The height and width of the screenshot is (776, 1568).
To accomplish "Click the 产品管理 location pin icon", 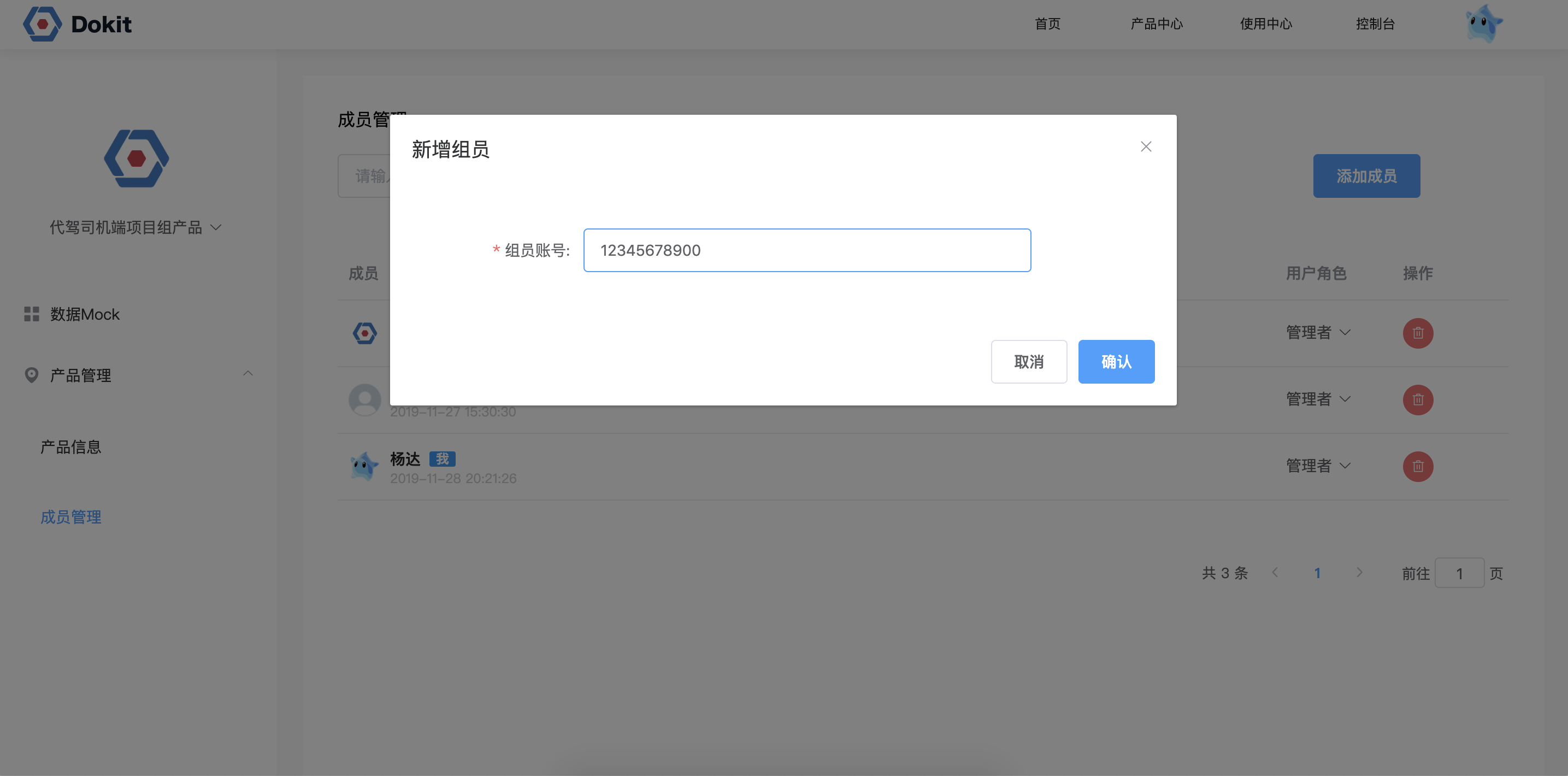I will pyautogui.click(x=31, y=375).
